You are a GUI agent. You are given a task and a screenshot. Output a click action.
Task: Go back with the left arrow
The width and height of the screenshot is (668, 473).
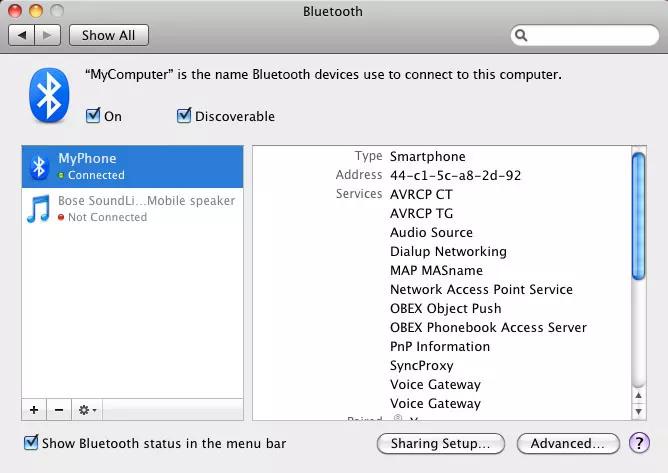coord(22,35)
